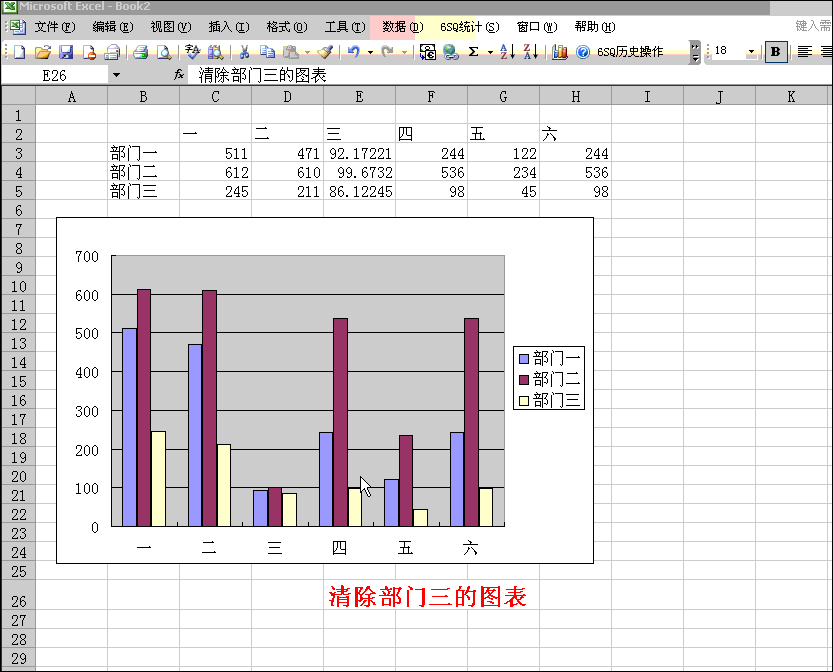Viewport: 833px width, 672px height.
Task: Open the Paste options dropdown arrow
Action: (307, 52)
